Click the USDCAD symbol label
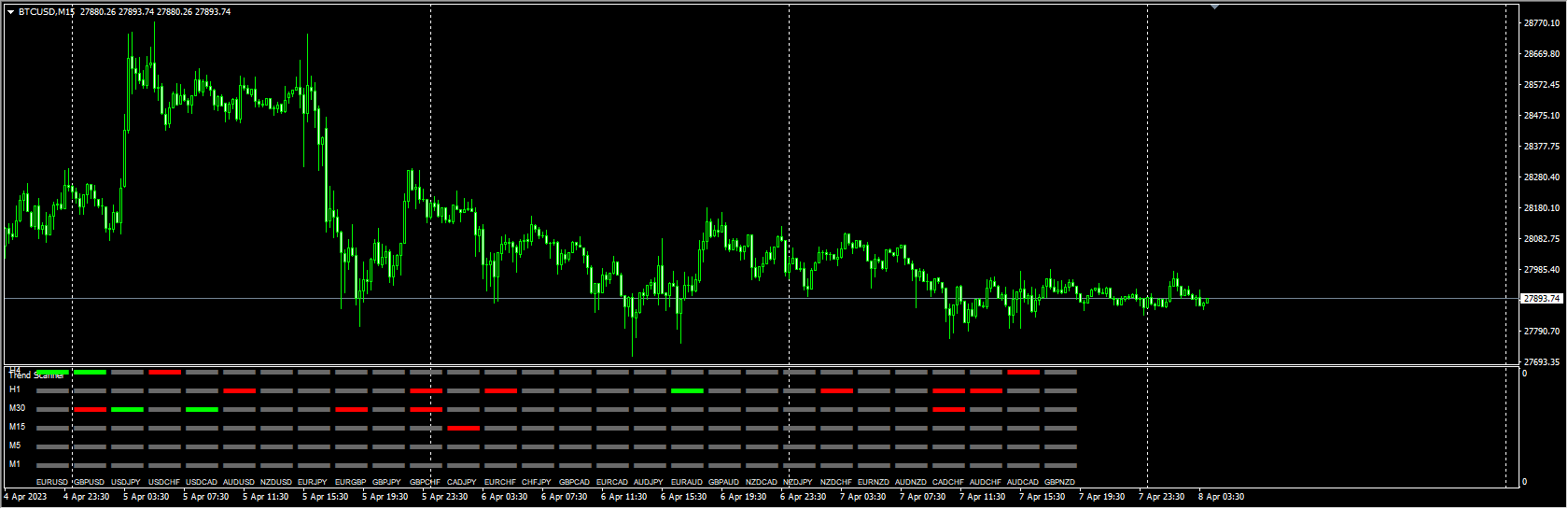This screenshot has height=509, width=1568. [202, 483]
